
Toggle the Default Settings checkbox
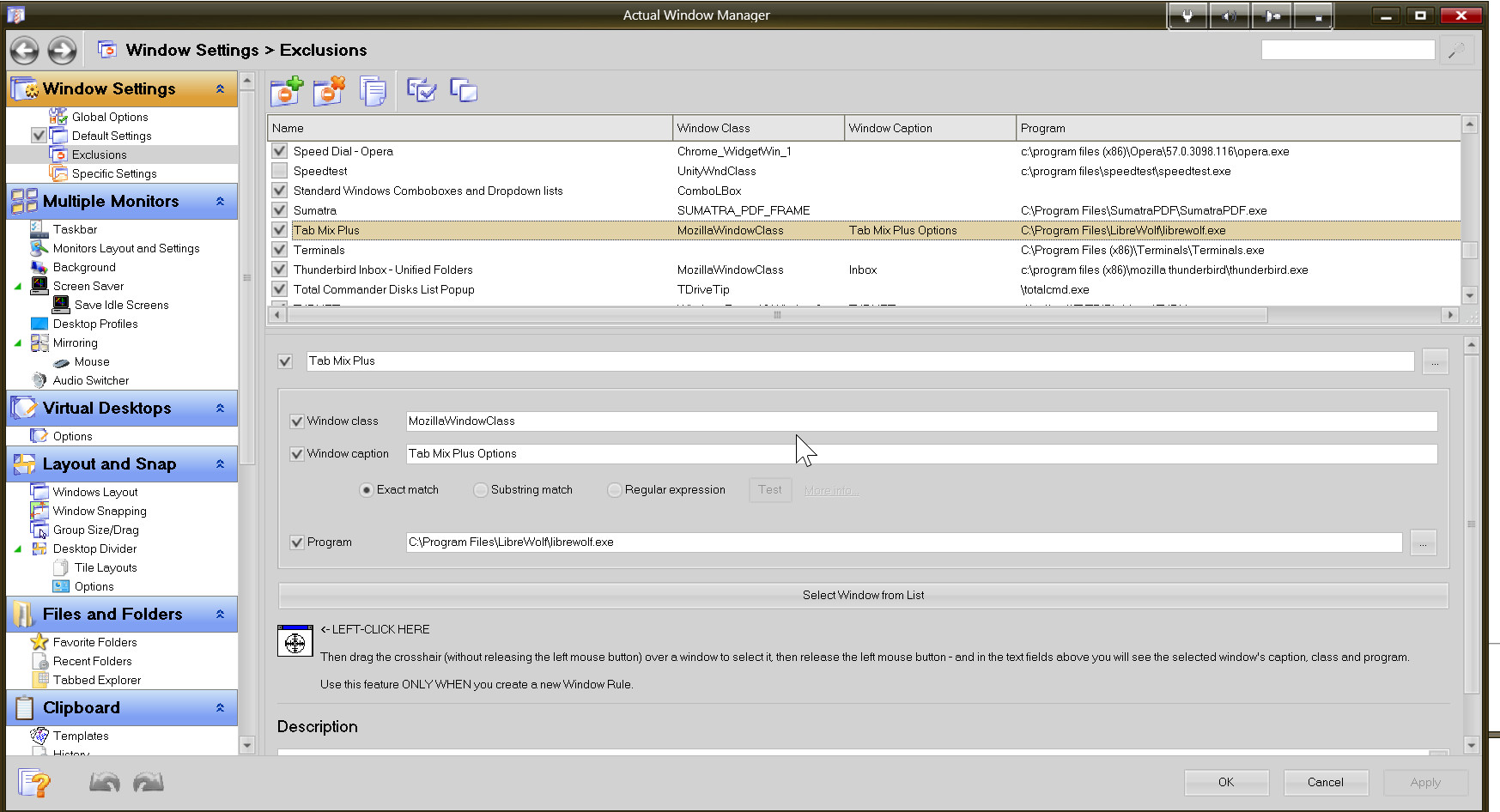pyautogui.click(x=39, y=136)
